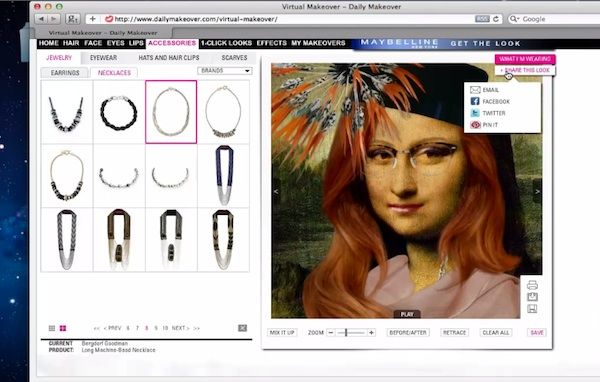Select the brown-collar draped chain necklace thumbnail
Screen dimensions: 600x382
119,240
